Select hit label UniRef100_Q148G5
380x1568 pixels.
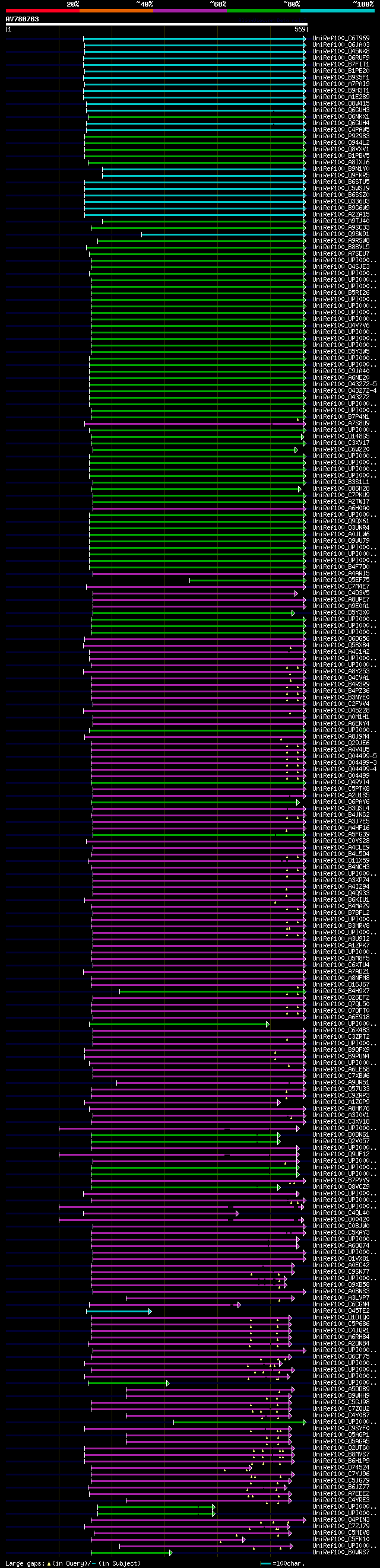click(341, 437)
